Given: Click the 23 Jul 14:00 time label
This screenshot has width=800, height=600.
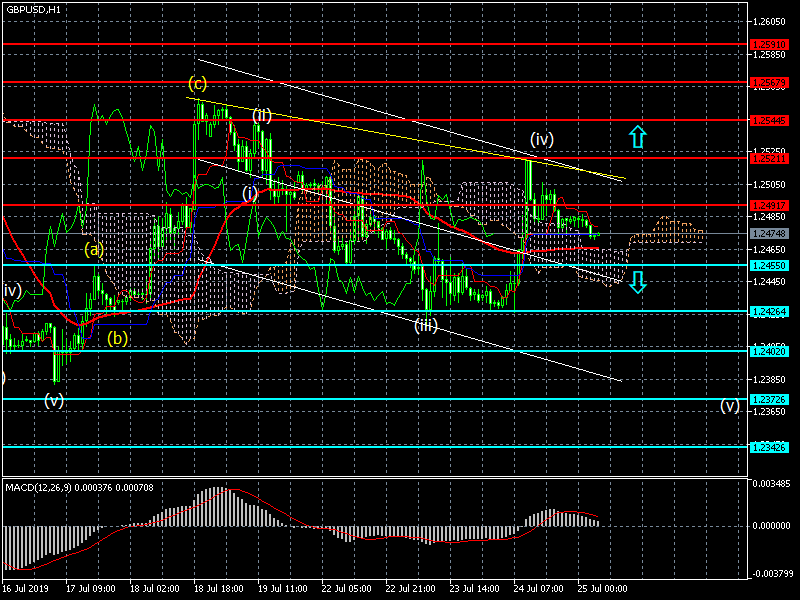Looking at the screenshot, I should point(475,588).
